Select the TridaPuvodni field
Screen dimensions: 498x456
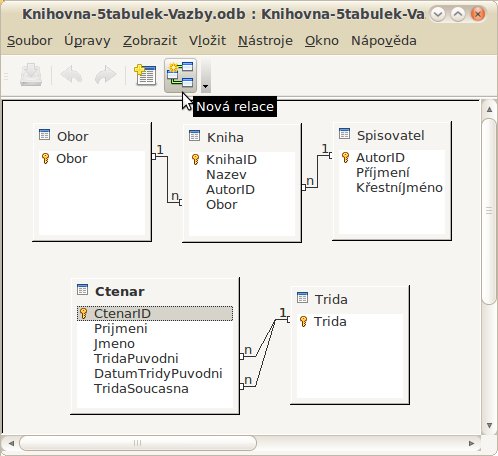[x=136, y=359]
